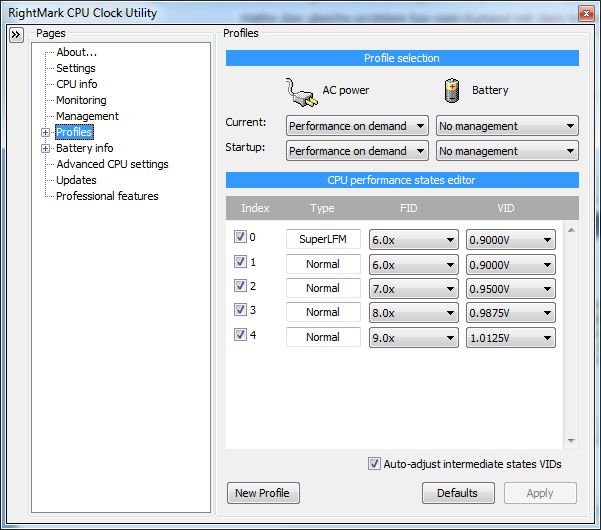Click the Battery icon
601x530 pixels.
click(x=452, y=90)
